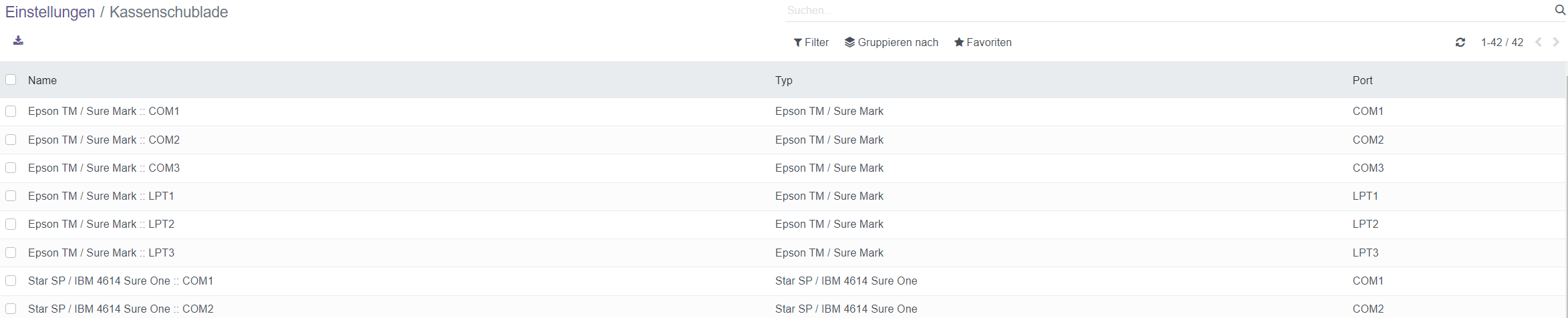Sort by the Typ column header

(x=784, y=80)
